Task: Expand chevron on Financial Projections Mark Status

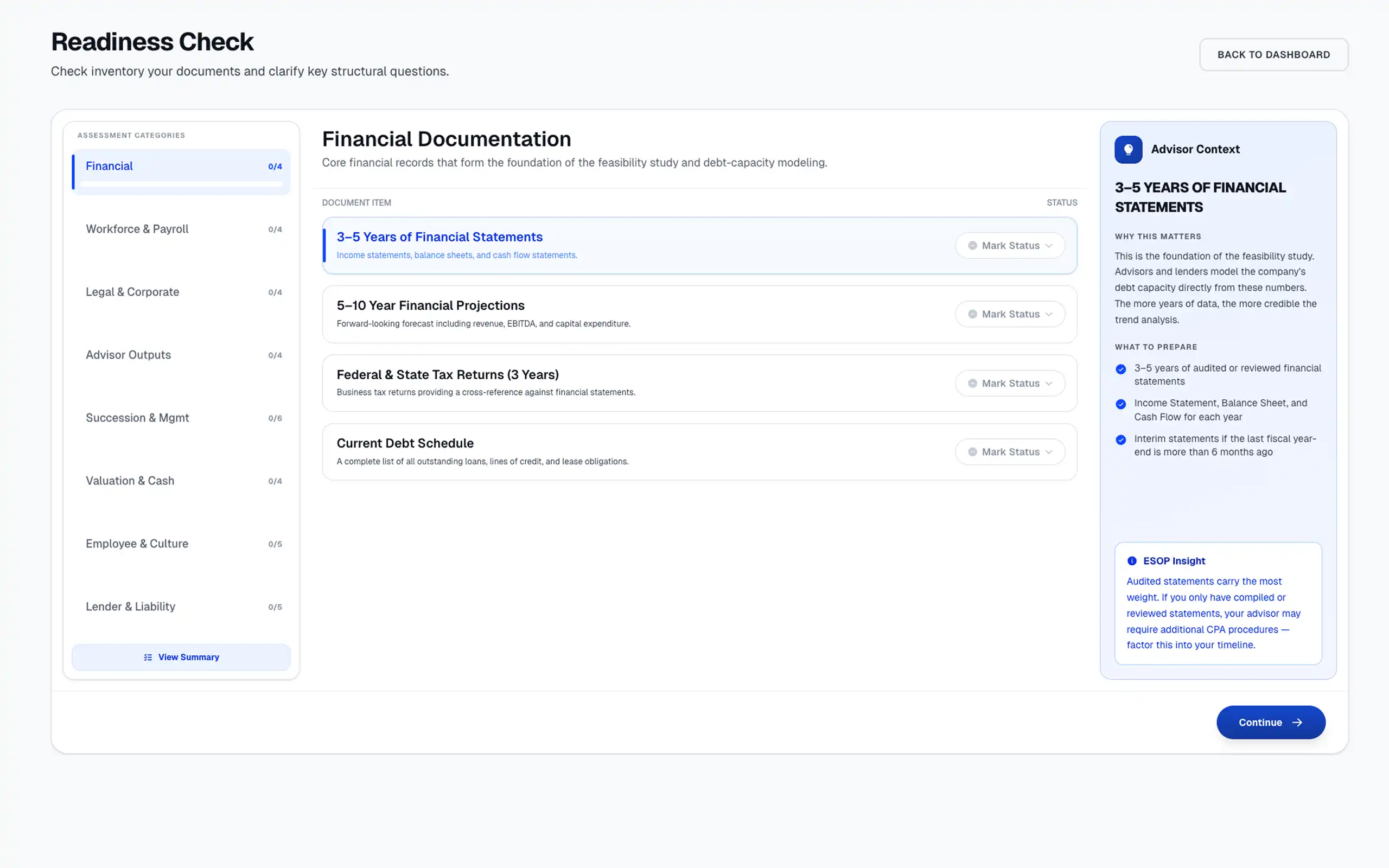Action: (x=1049, y=314)
